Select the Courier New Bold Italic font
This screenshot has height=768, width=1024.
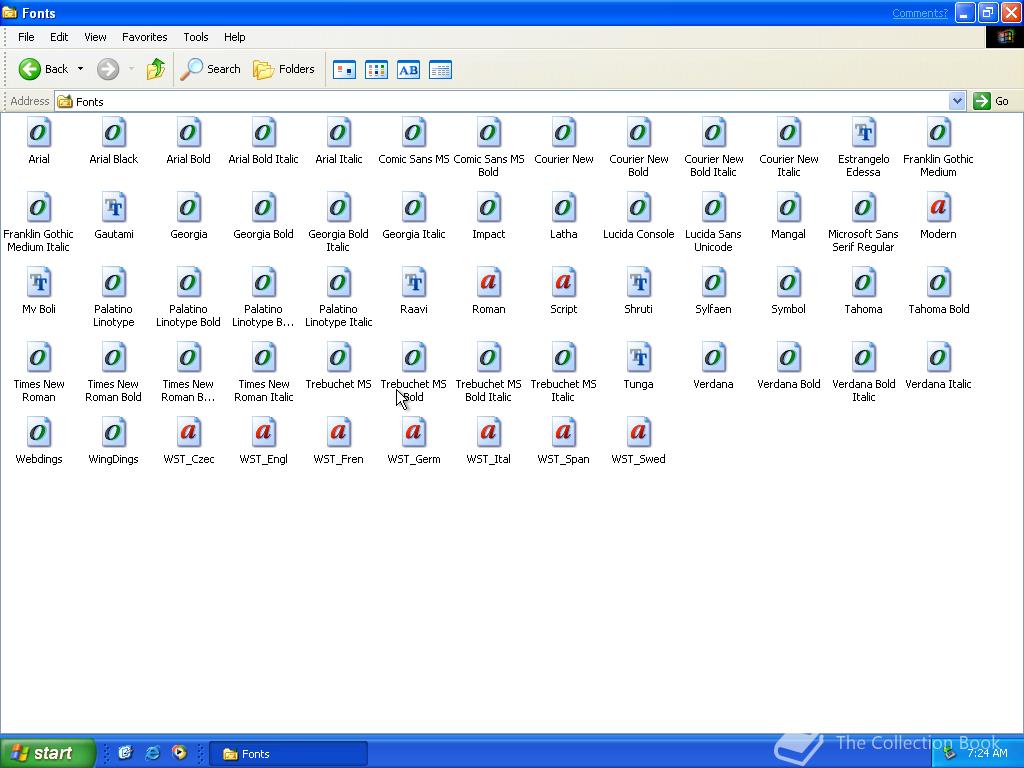click(x=713, y=133)
